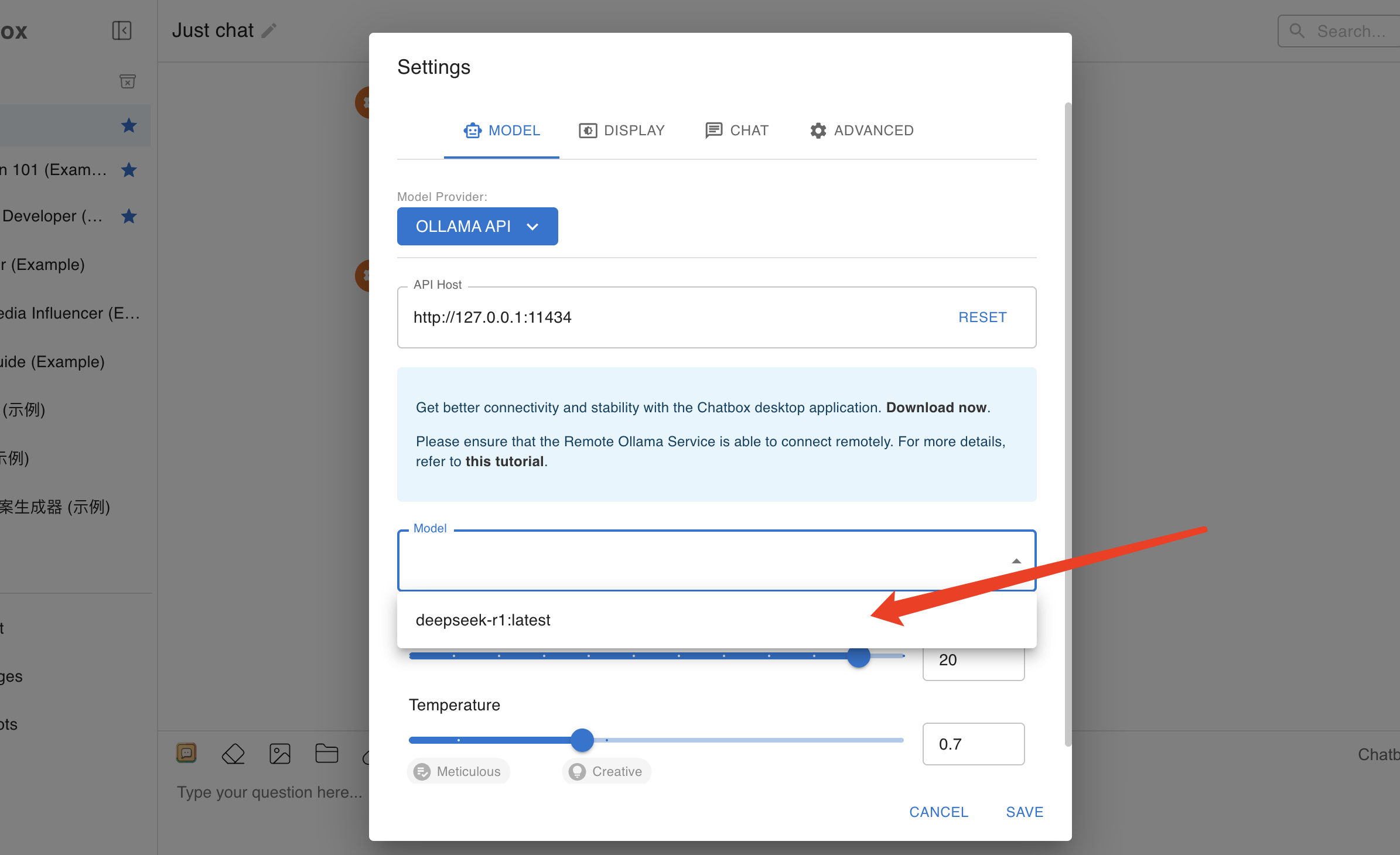Collapse the Model dropdown arrow

click(x=1016, y=561)
